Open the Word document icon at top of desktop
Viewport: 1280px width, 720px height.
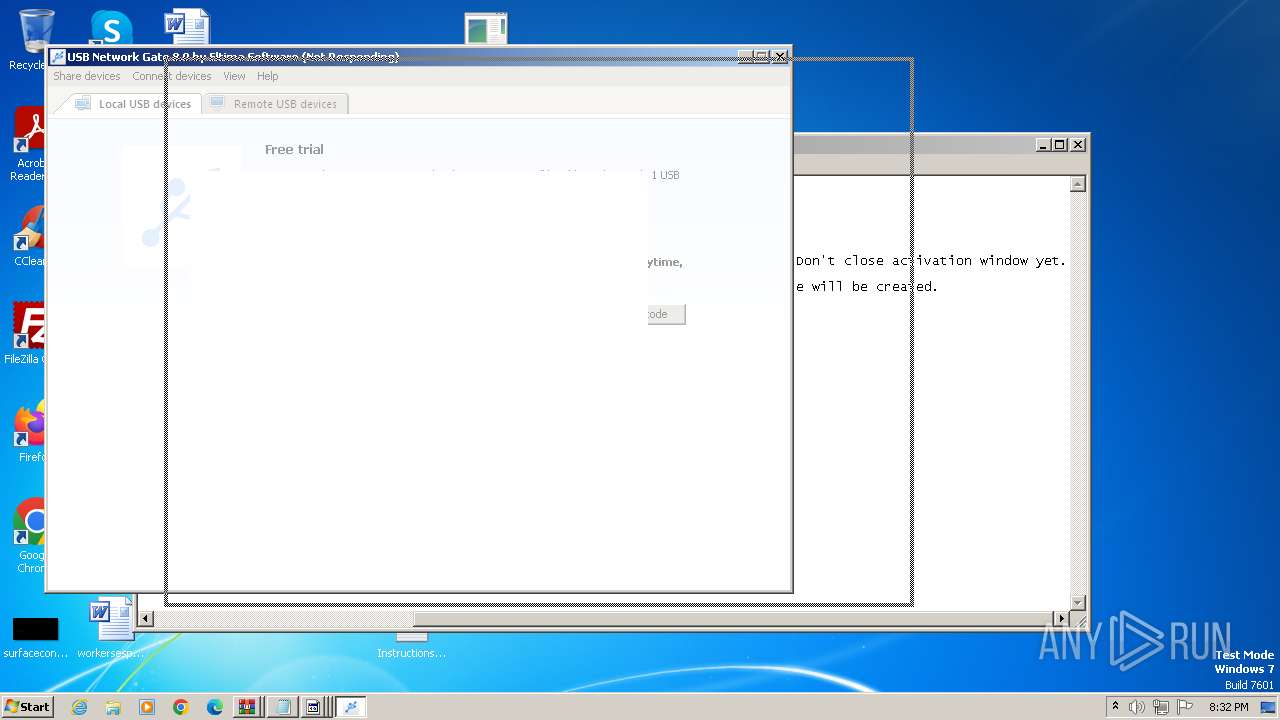tap(187, 27)
